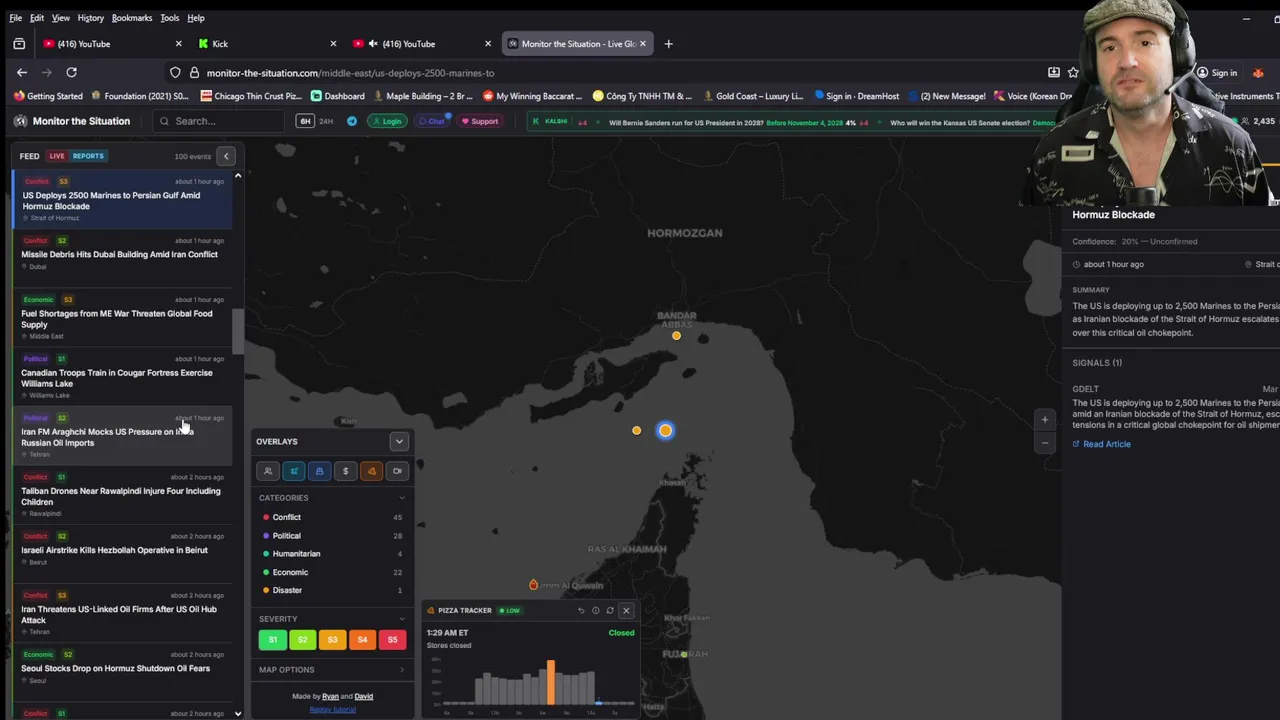Open the sidebar panel browser icon

[x=19, y=44]
